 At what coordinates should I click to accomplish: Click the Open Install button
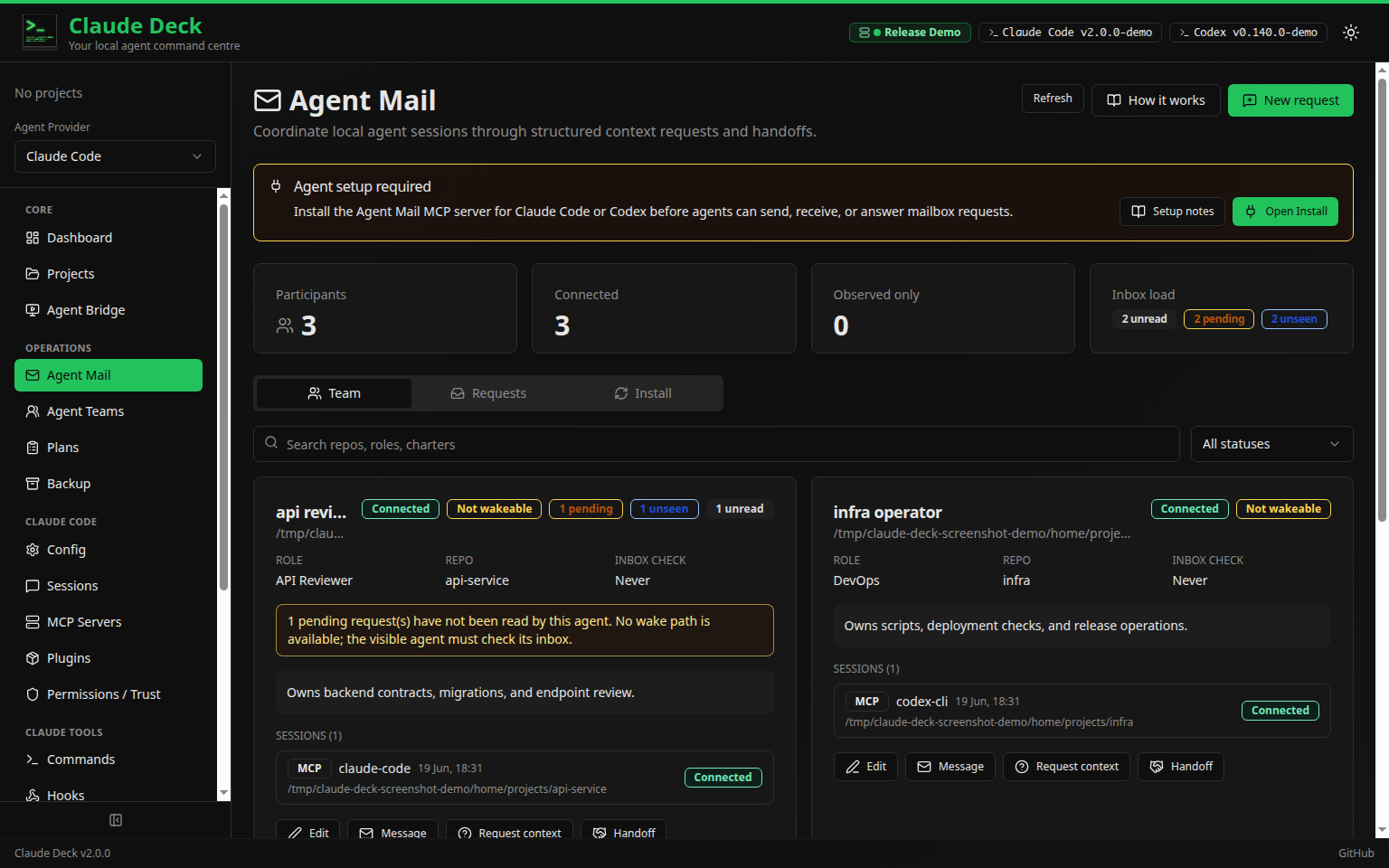(x=1285, y=212)
